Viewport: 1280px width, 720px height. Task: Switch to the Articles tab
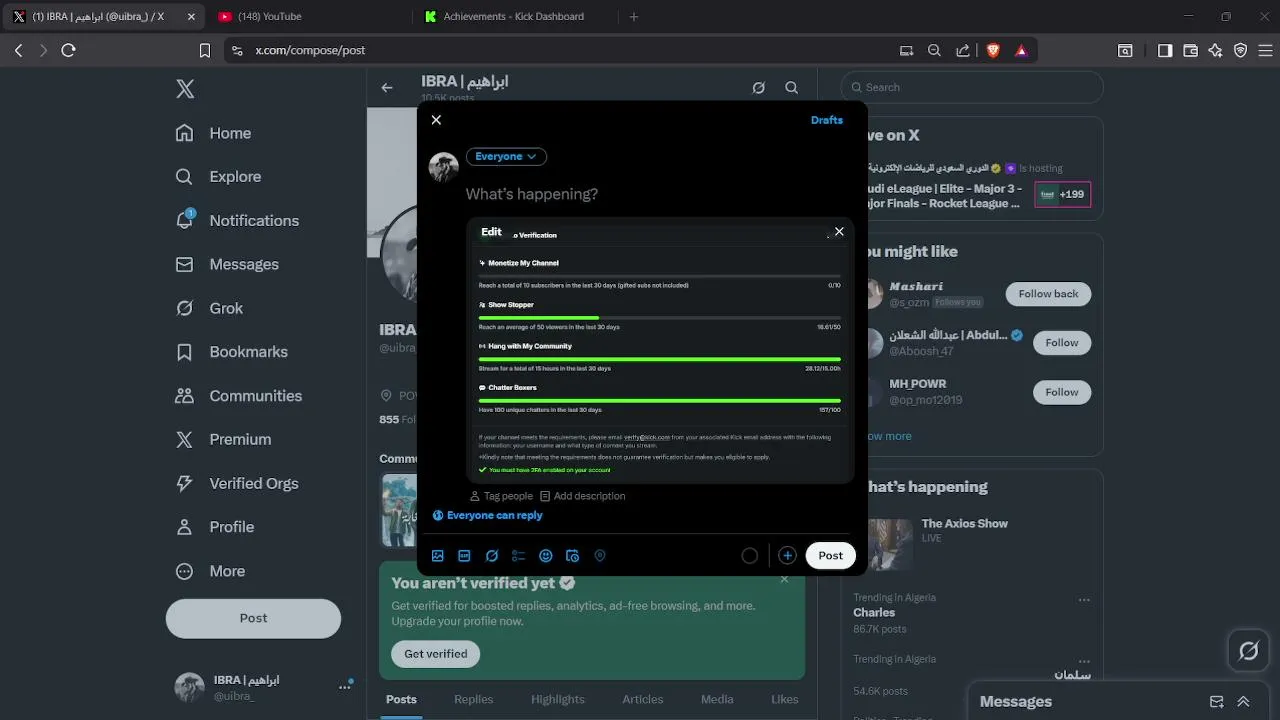643,699
